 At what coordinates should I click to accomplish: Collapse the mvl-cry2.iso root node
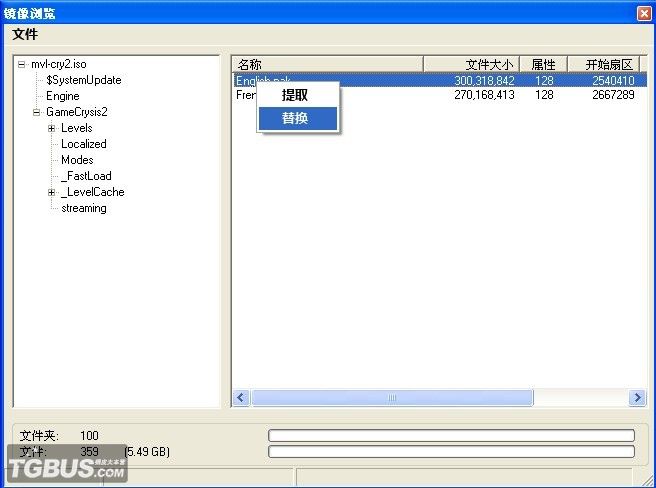[21, 64]
